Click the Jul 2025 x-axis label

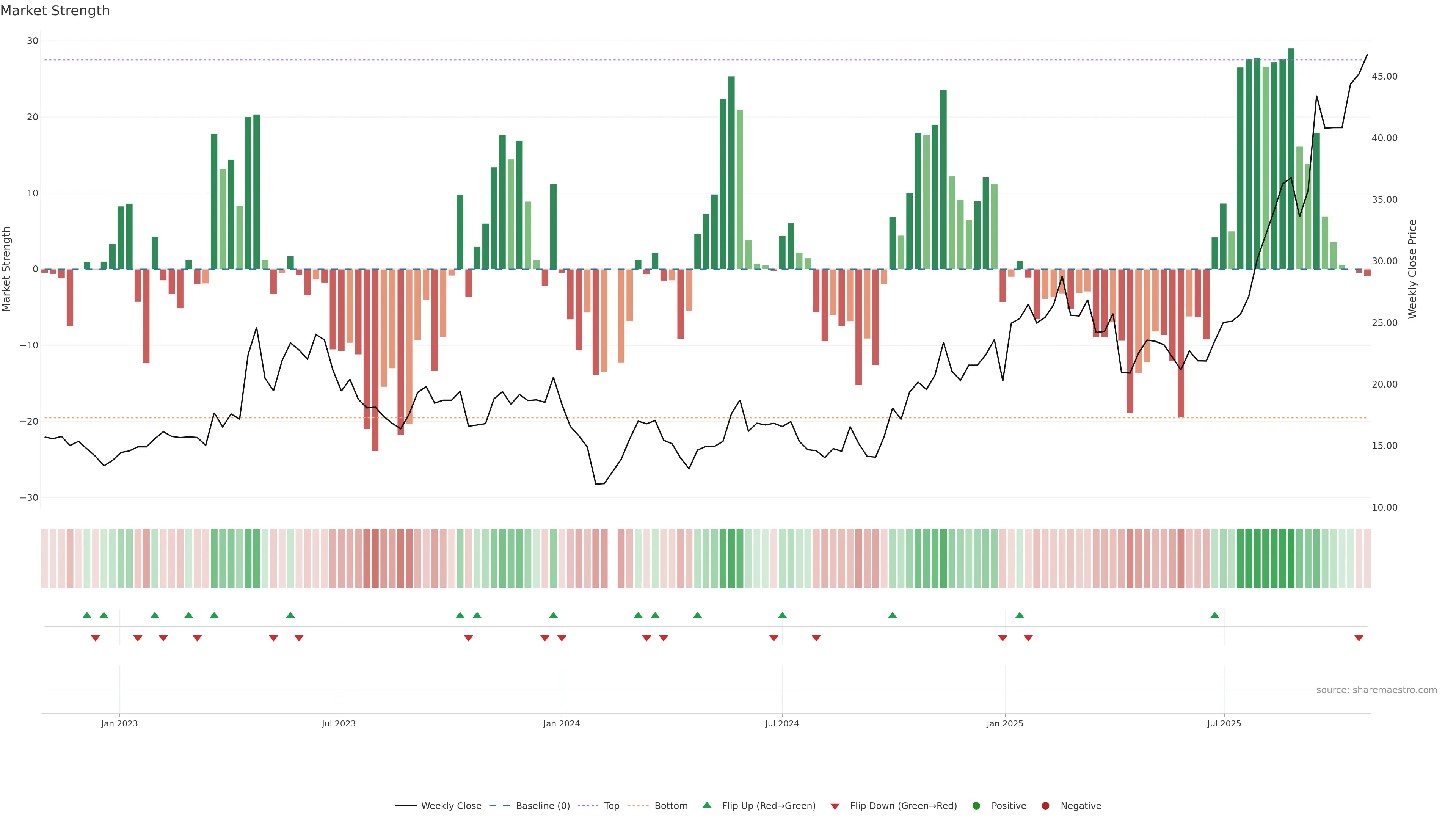[x=1224, y=723]
